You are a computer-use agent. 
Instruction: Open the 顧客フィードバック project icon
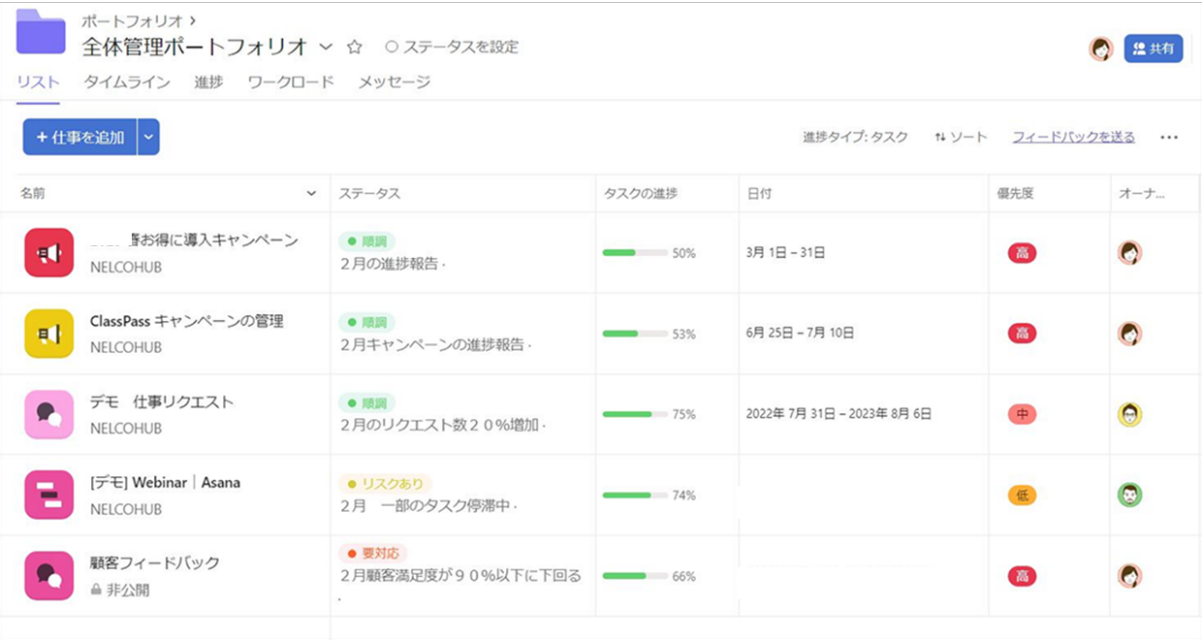click(49, 575)
